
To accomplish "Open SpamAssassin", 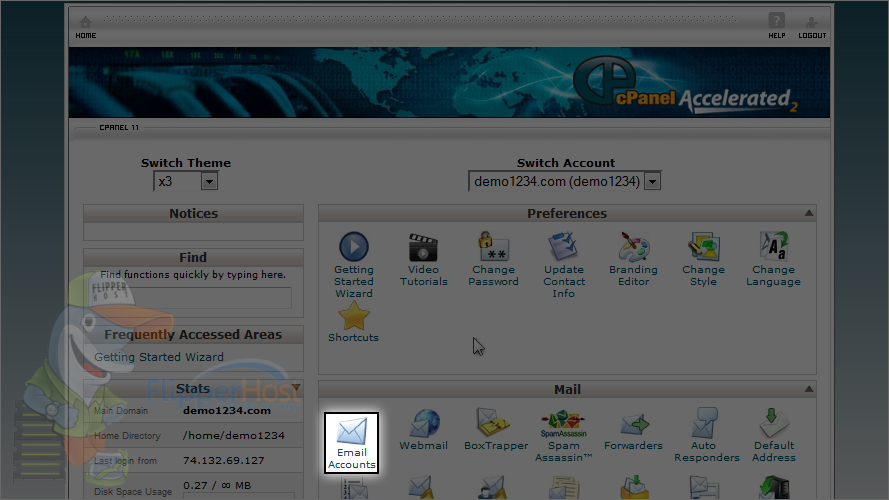I will (564, 436).
